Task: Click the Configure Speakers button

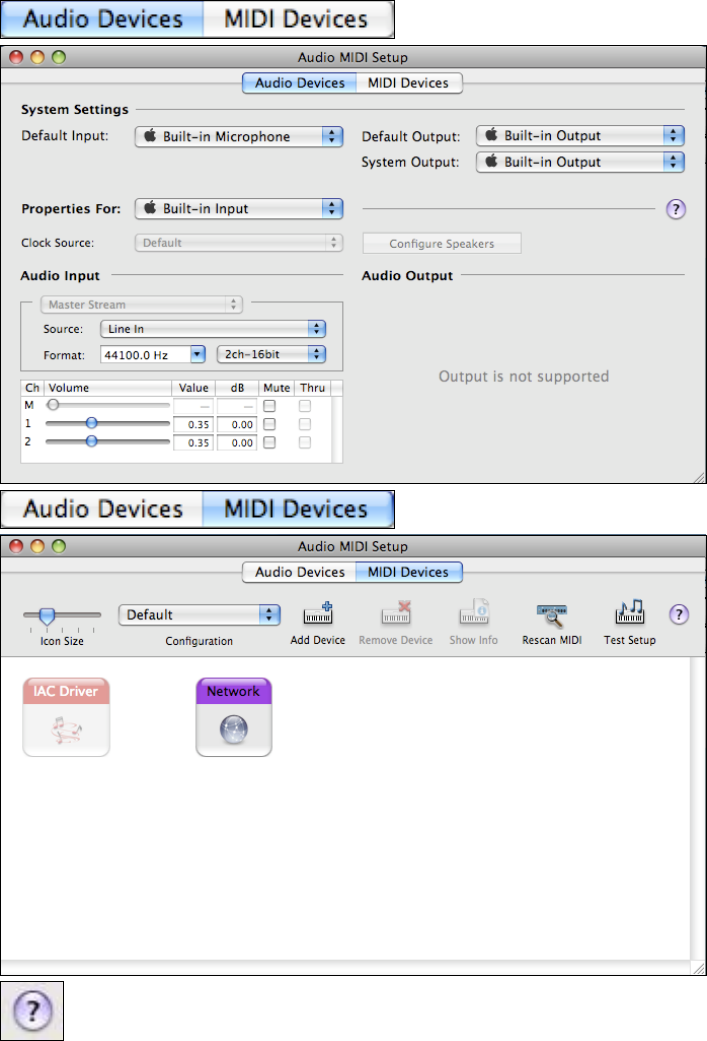Action: (442, 244)
